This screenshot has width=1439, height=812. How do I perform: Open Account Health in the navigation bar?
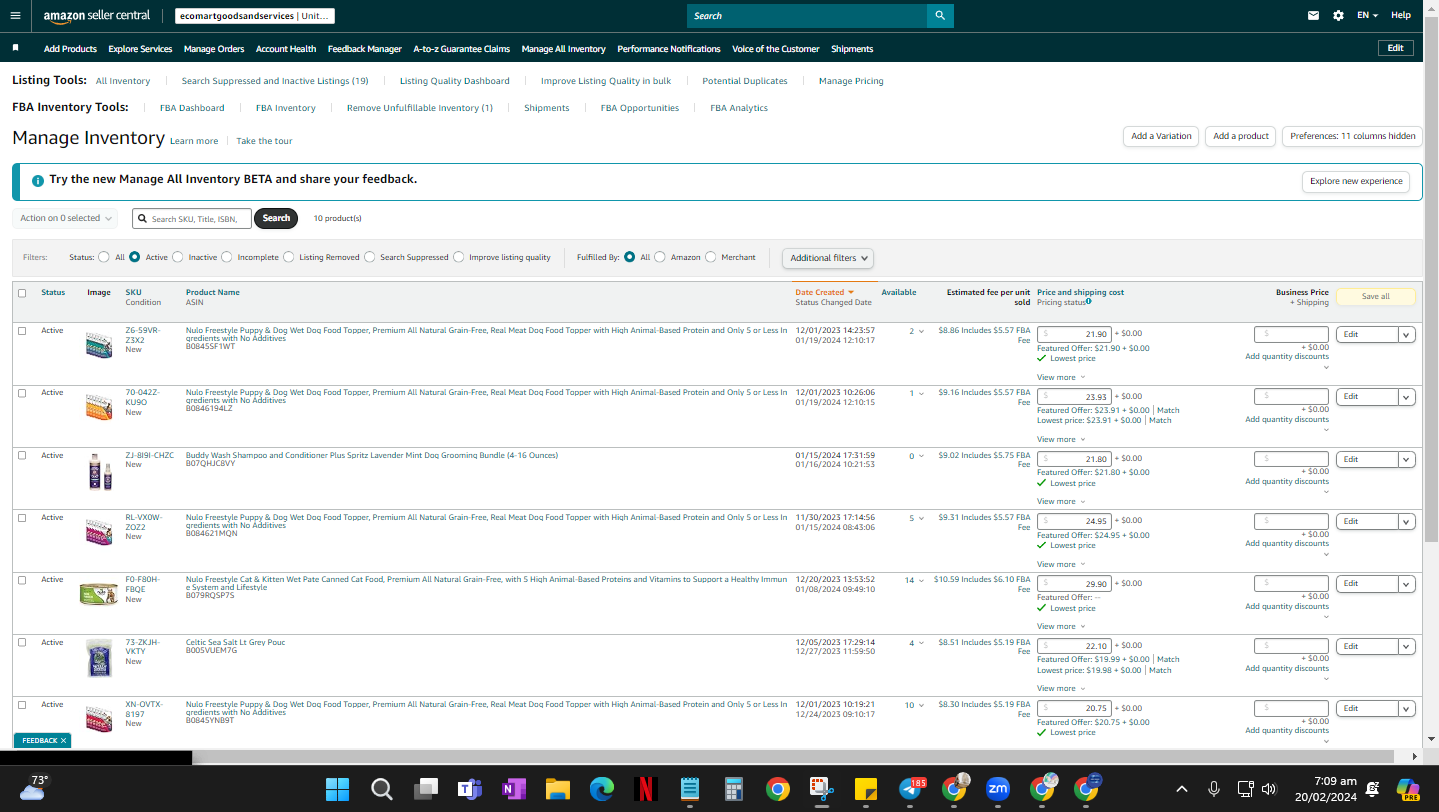[x=286, y=49]
